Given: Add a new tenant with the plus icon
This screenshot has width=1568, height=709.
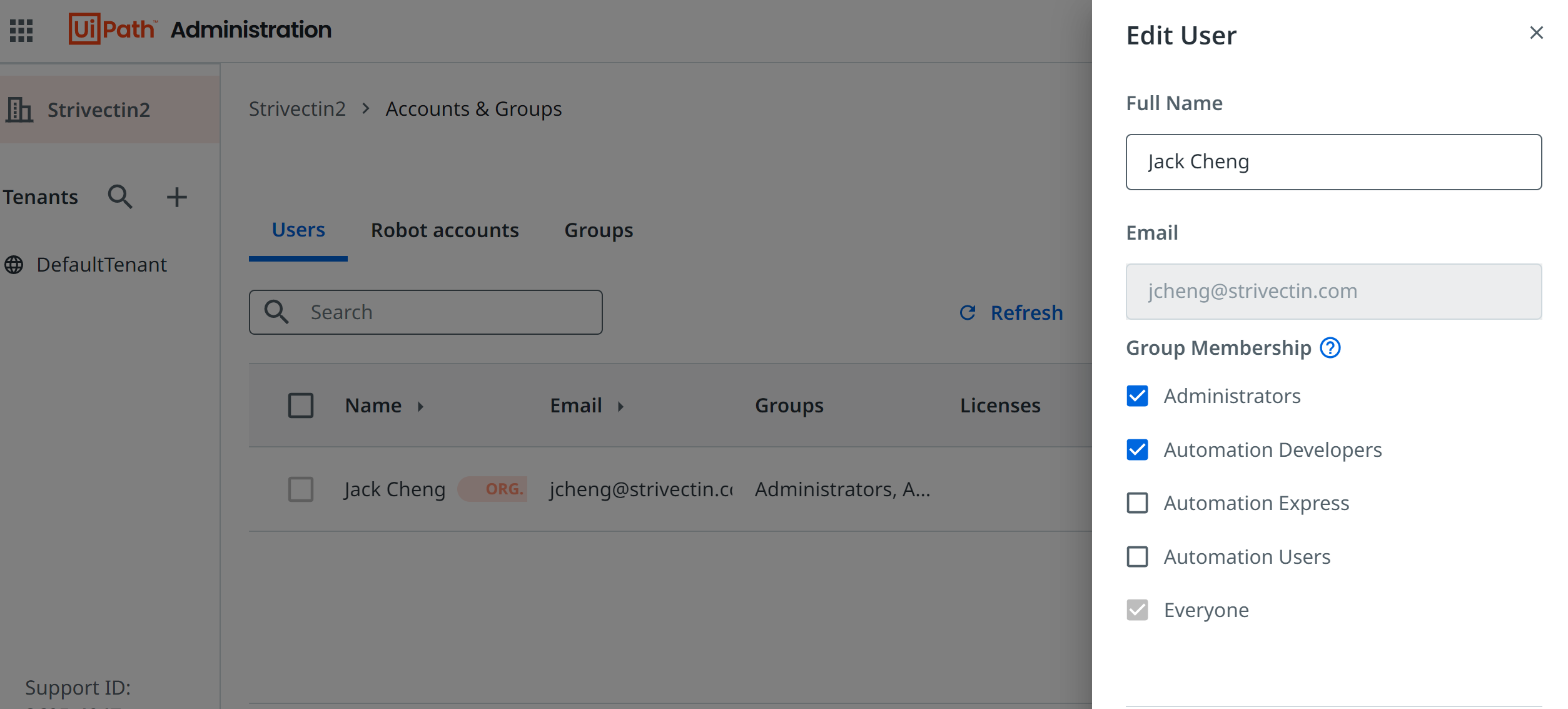Looking at the screenshot, I should [x=177, y=196].
